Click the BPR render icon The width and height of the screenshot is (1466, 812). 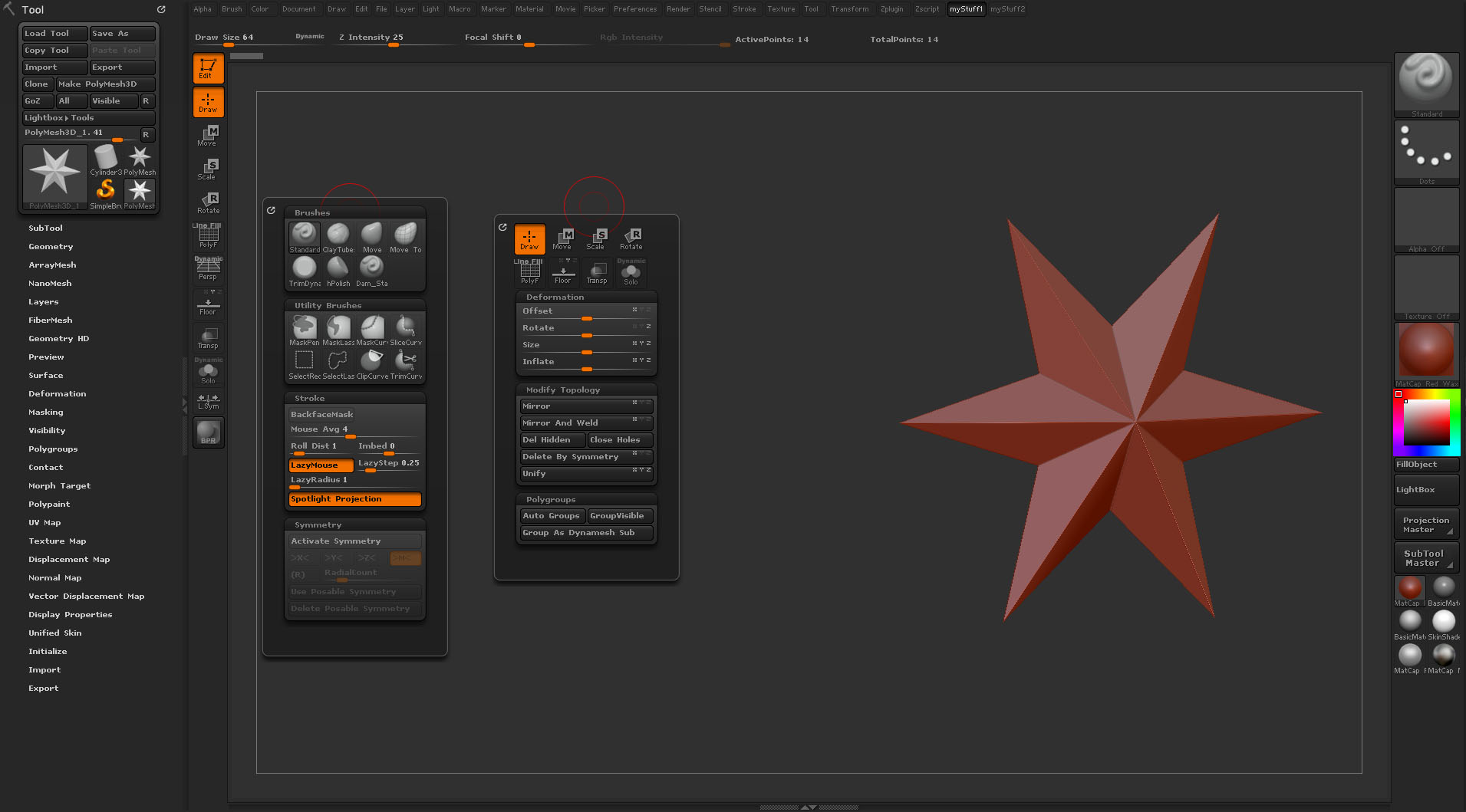[208, 432]
